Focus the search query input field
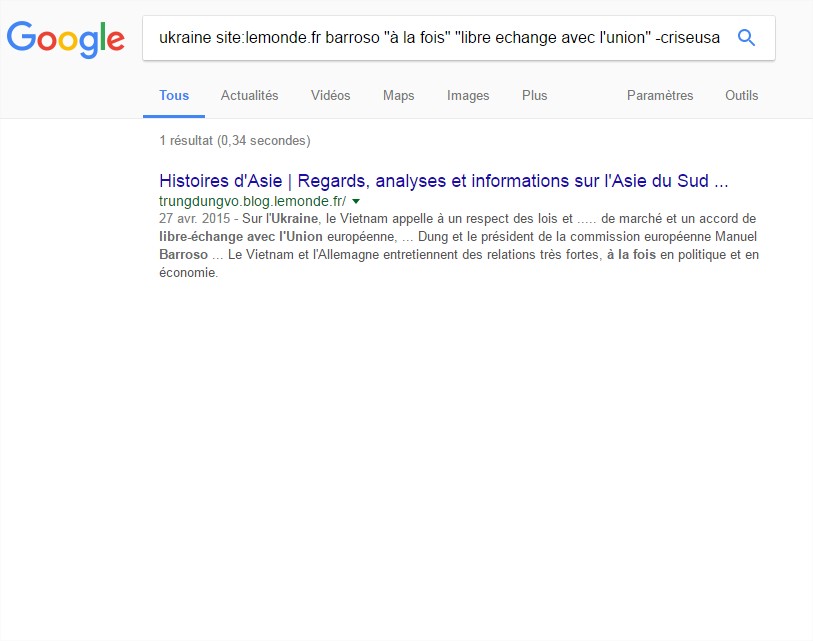813x641 pixels. [x=439, y=37]
